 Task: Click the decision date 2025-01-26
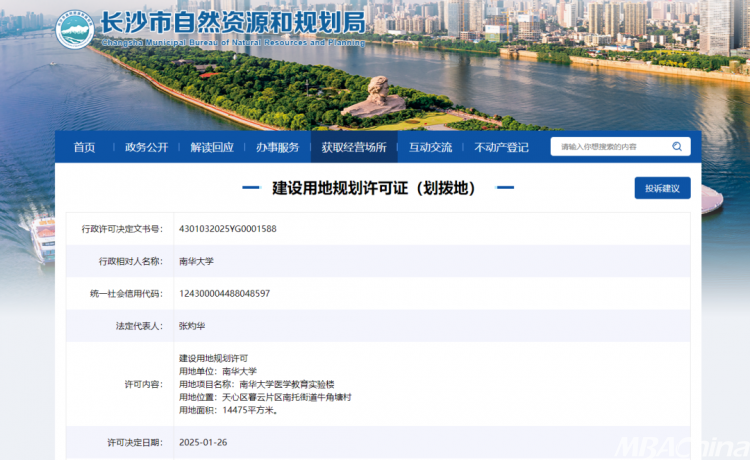point(204,441)
